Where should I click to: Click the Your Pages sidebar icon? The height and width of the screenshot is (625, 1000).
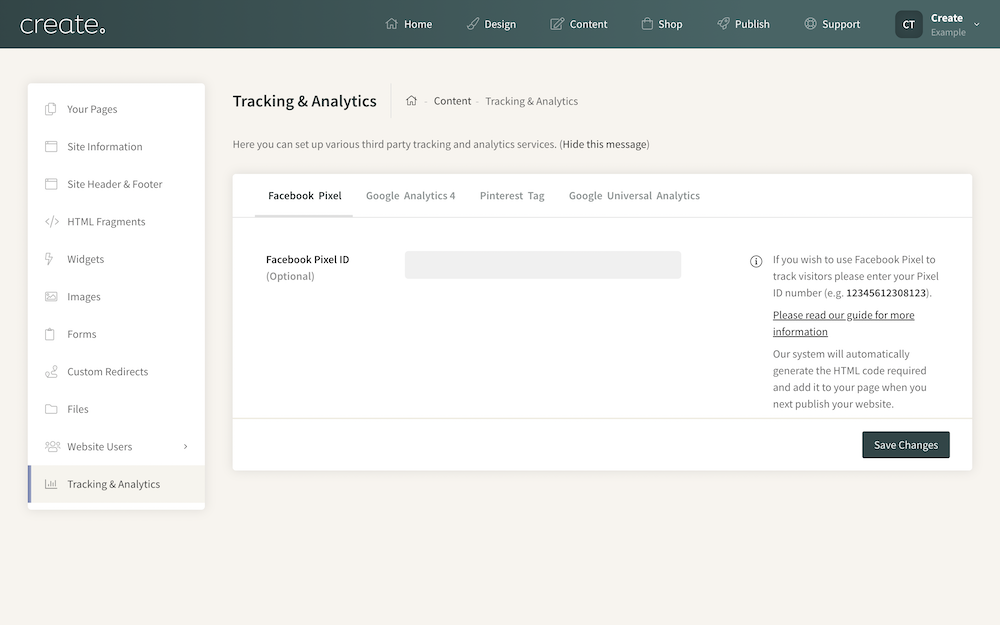tap(50, 109)
